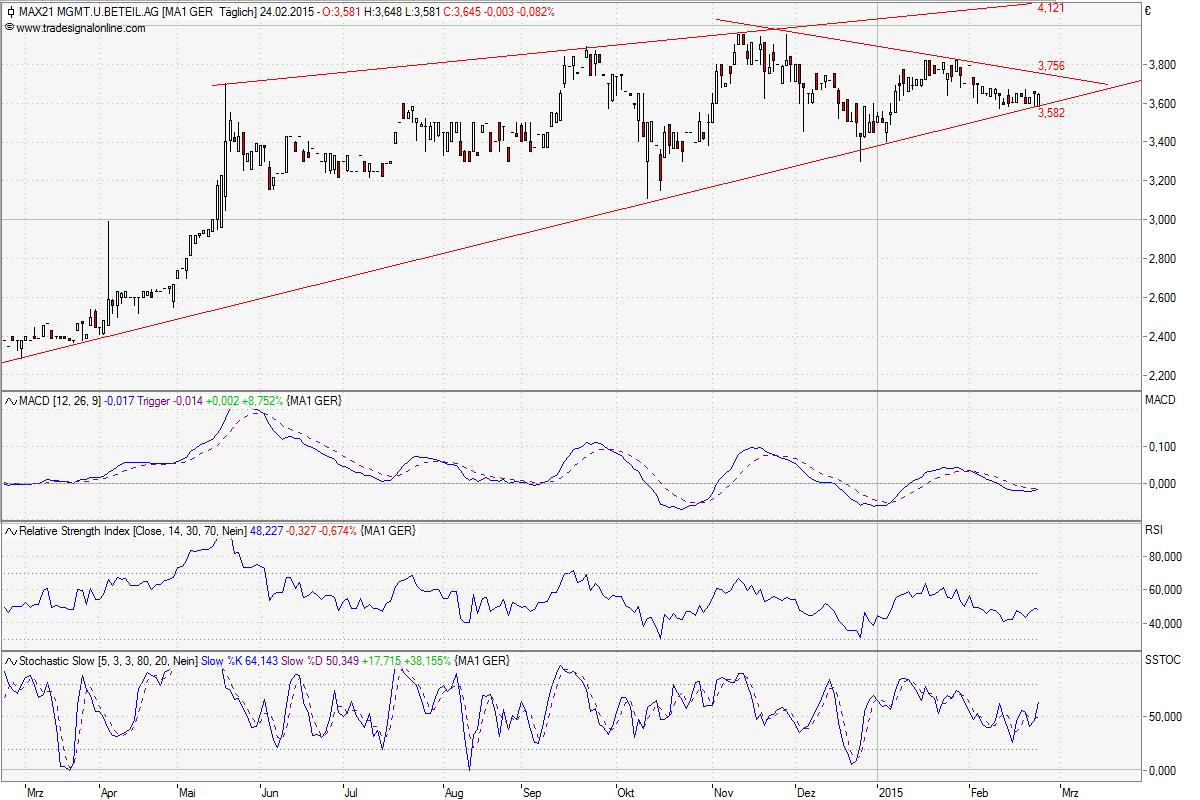Click the Euro currency symbol on price axis

click(x=1148, y=12)
